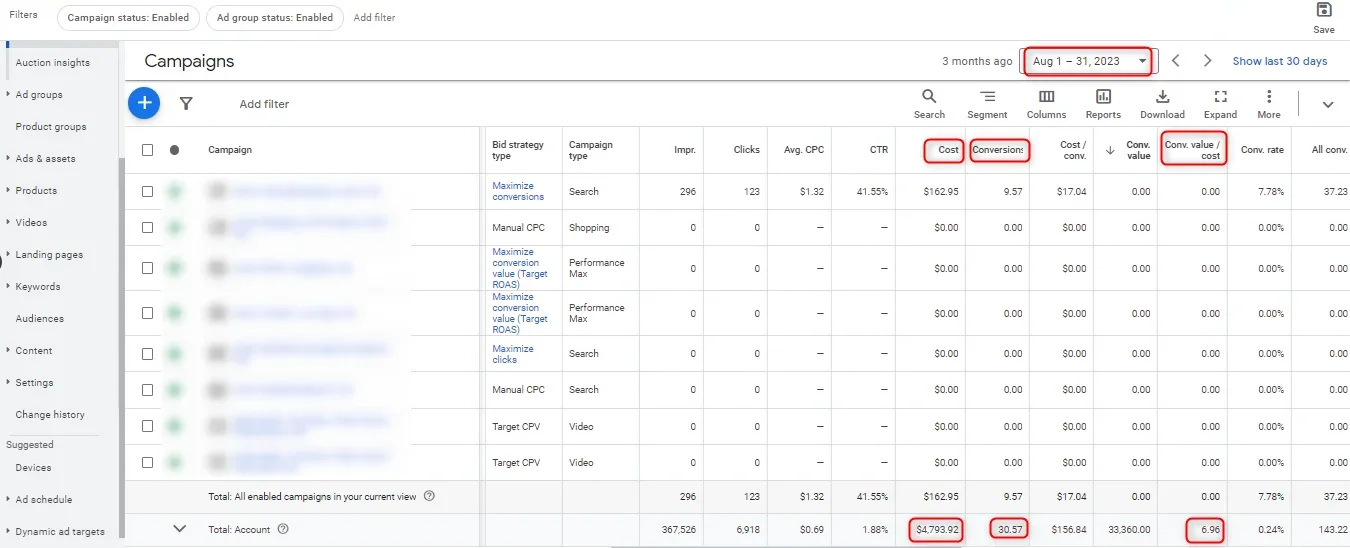Select the Maximize conversions Search campaign checkbox
This screenshot has width=1350, height=548.
point(147,191)
